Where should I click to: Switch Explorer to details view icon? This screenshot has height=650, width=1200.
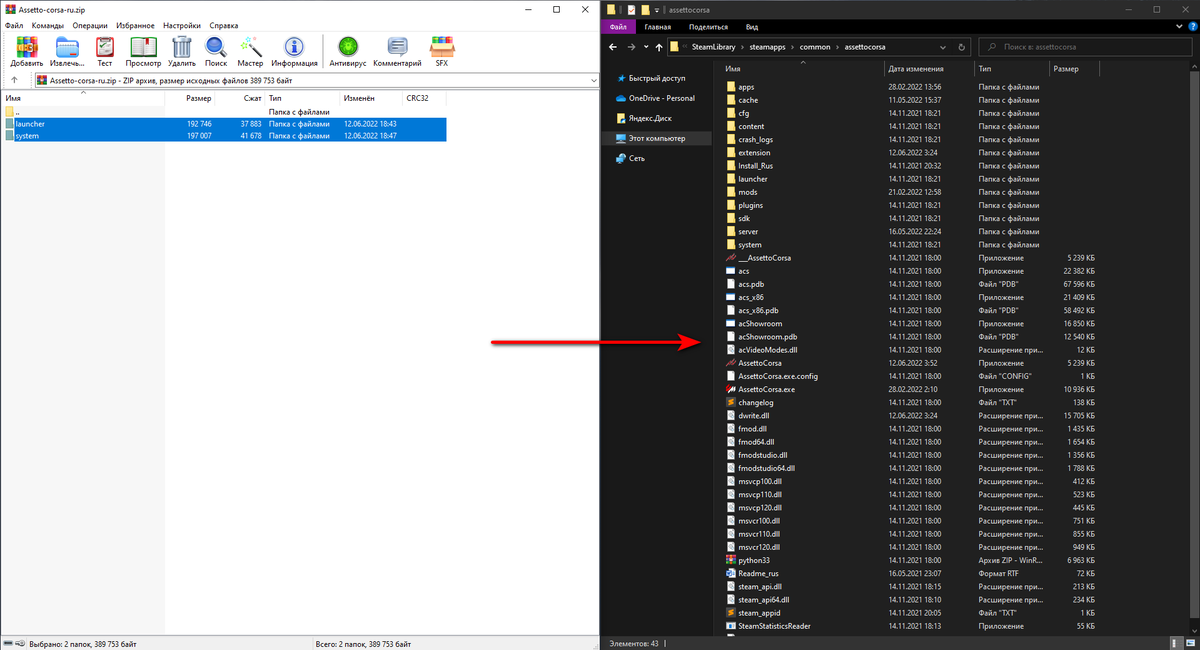point(1178,642)
